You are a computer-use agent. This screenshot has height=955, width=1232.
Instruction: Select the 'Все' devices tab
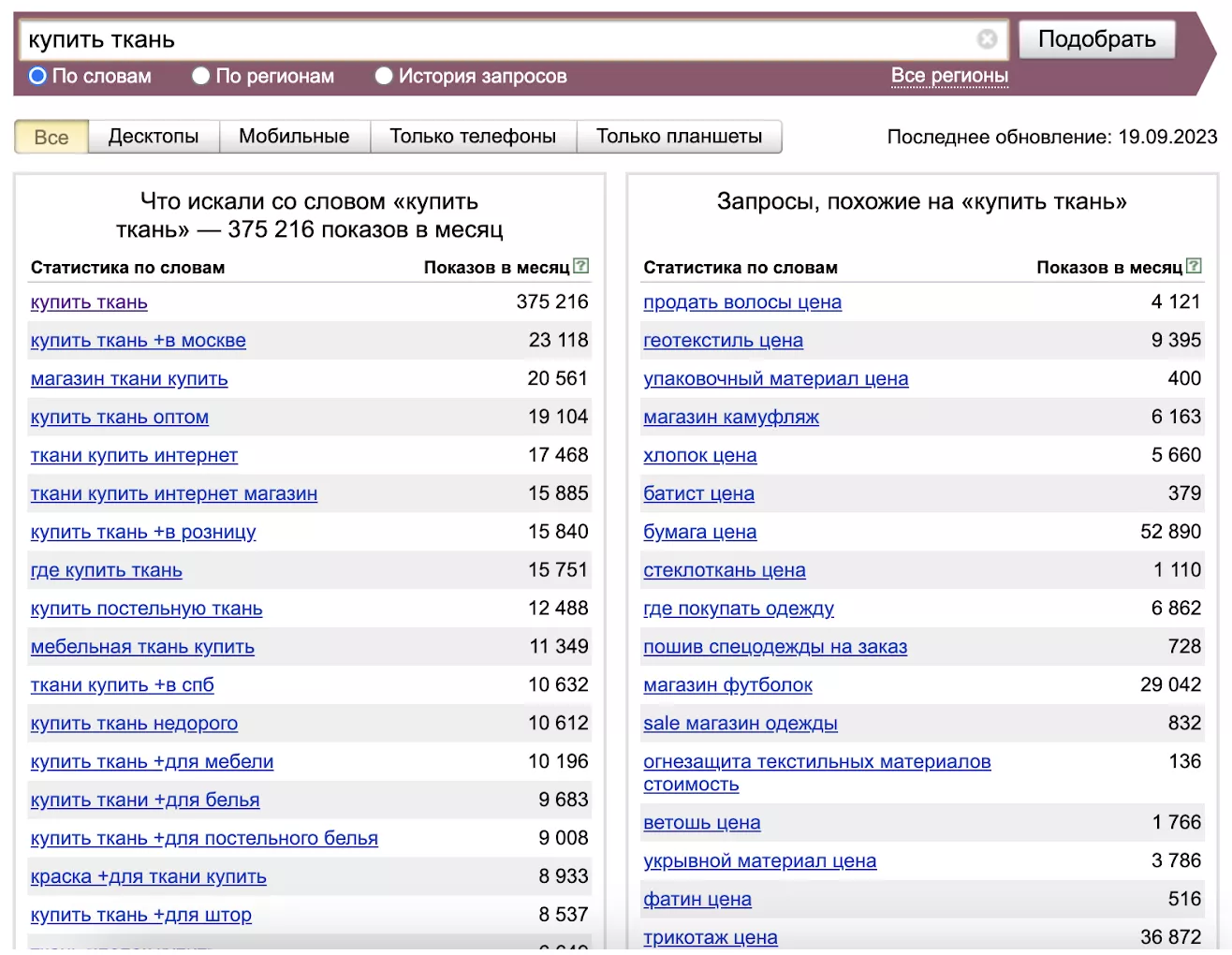51,138
